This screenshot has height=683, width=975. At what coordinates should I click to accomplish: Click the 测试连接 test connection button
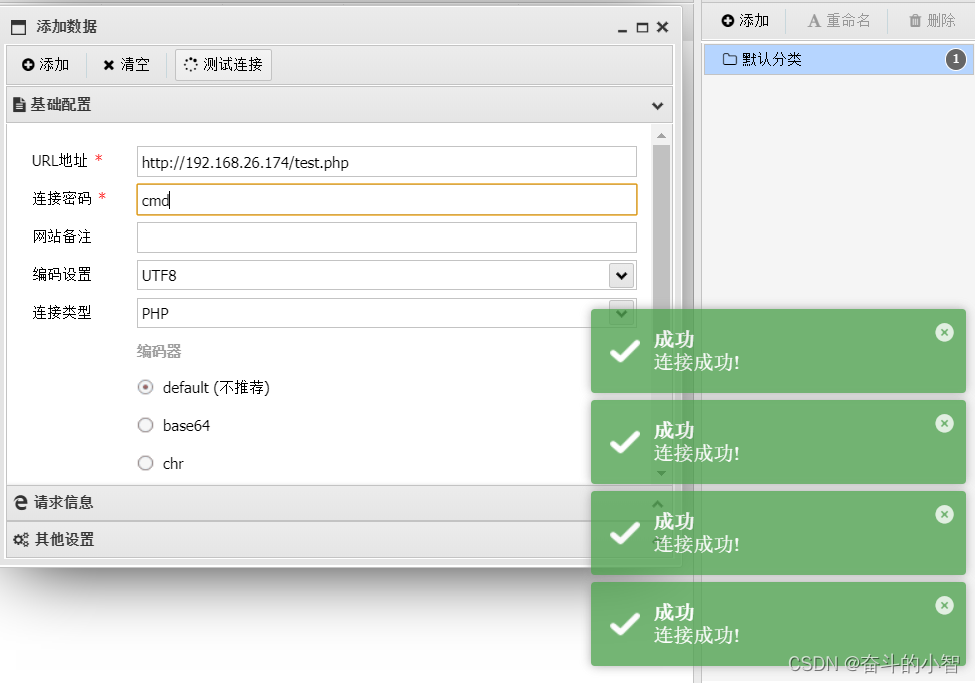[x=223, y=65]
